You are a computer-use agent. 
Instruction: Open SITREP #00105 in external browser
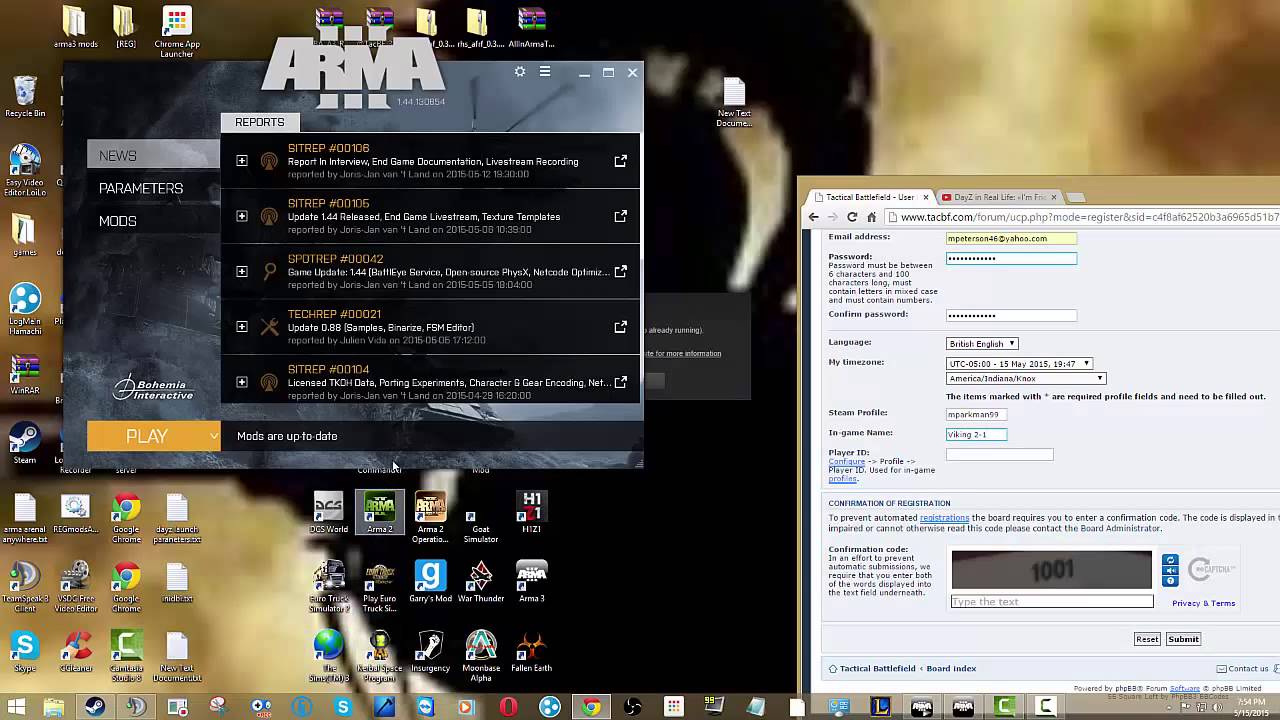(x=620, y=216)
